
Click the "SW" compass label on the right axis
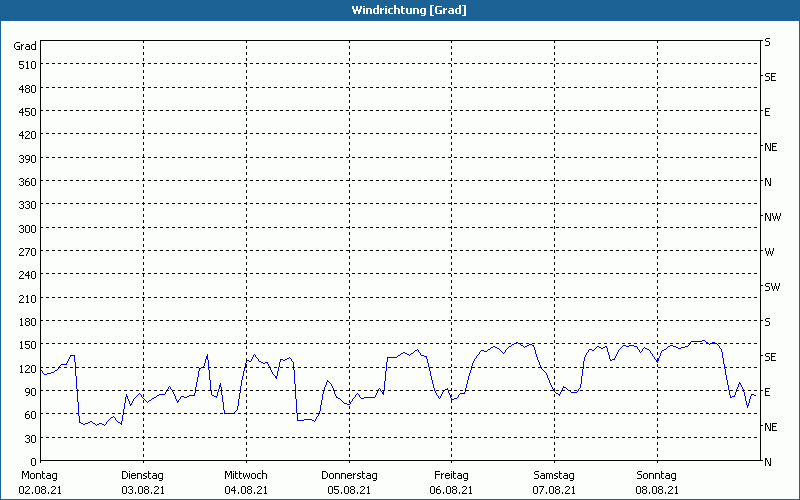pyautogui.click(x=772, y=287)
